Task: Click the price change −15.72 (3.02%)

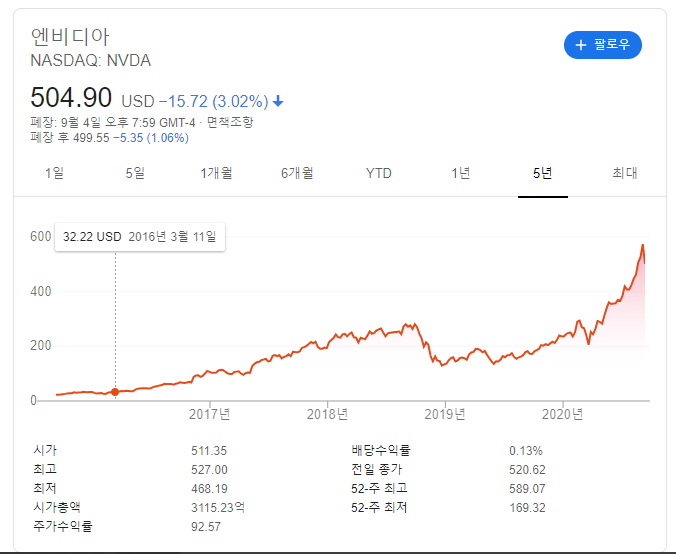Action: click(x=214, y=102)
